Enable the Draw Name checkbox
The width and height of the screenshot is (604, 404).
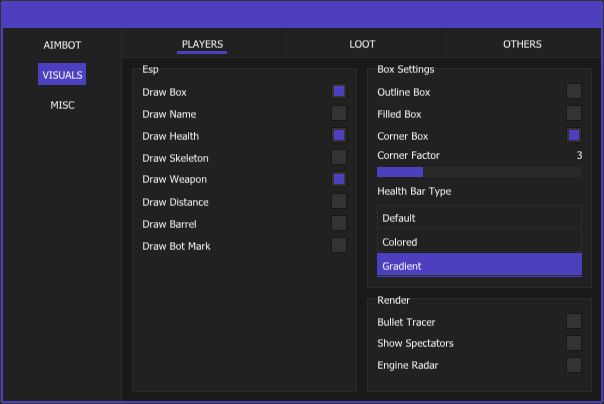pos(339,113)
